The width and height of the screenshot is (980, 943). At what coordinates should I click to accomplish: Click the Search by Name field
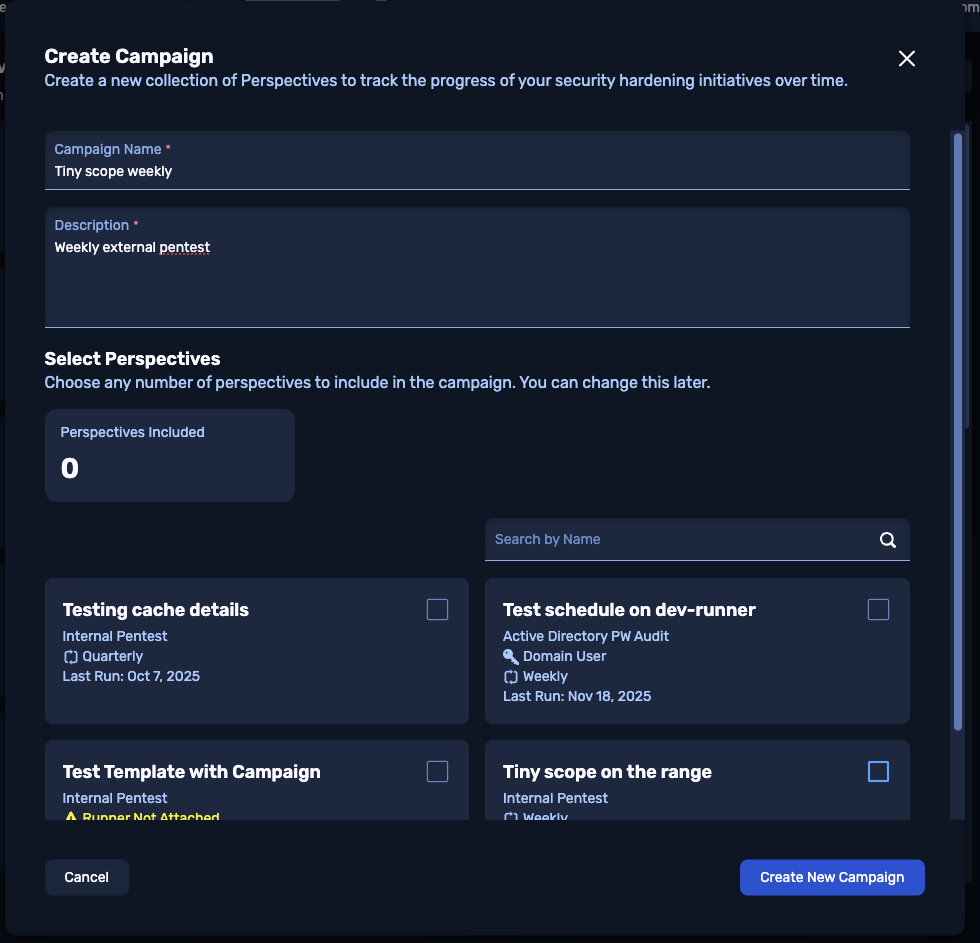[680, 540]
